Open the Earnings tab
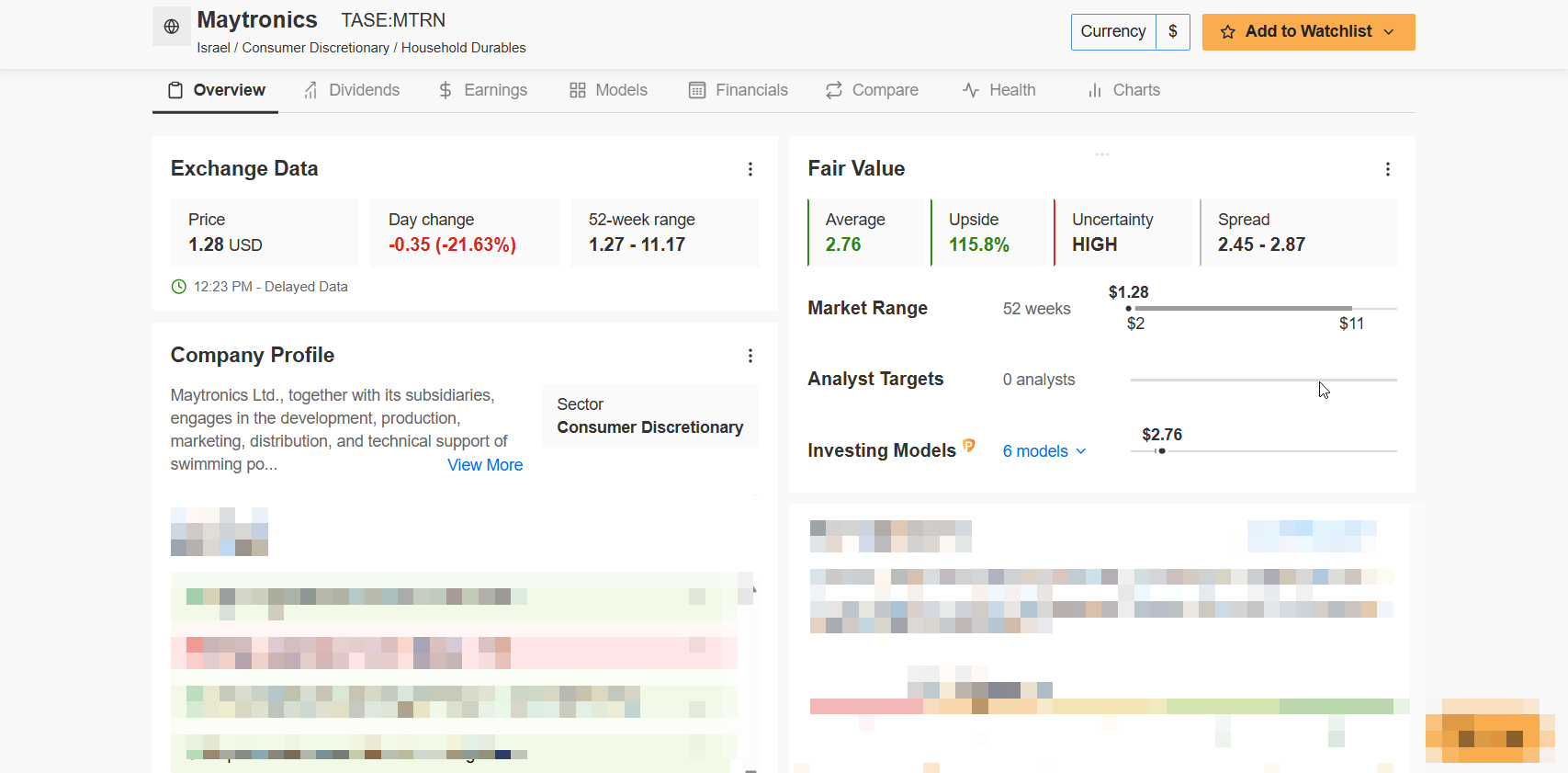 tap(483, 90)
